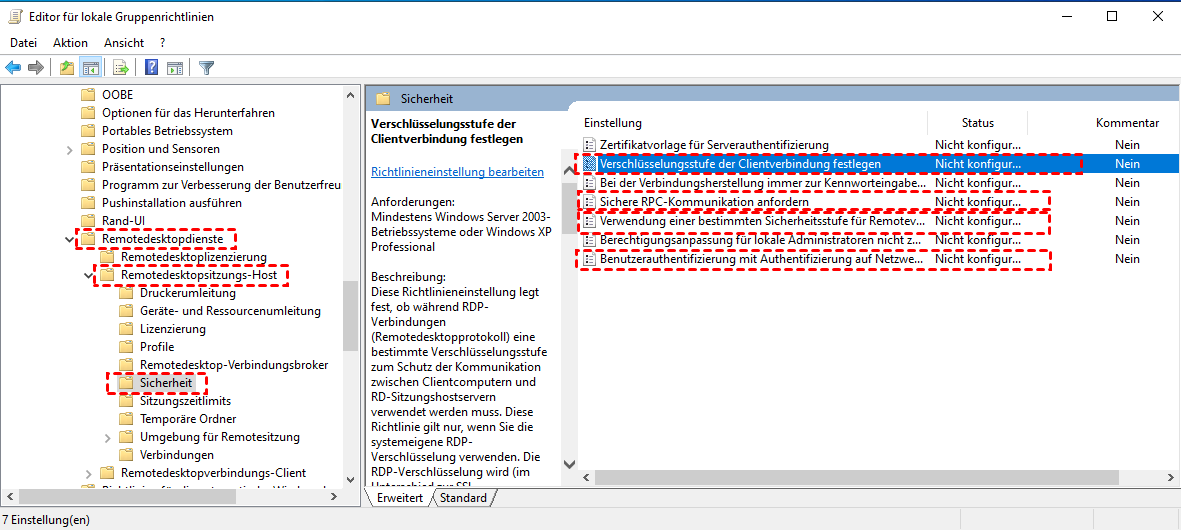Select Optionen für das Herunterfahren folder
The image size is (1181, 530).
188,113
